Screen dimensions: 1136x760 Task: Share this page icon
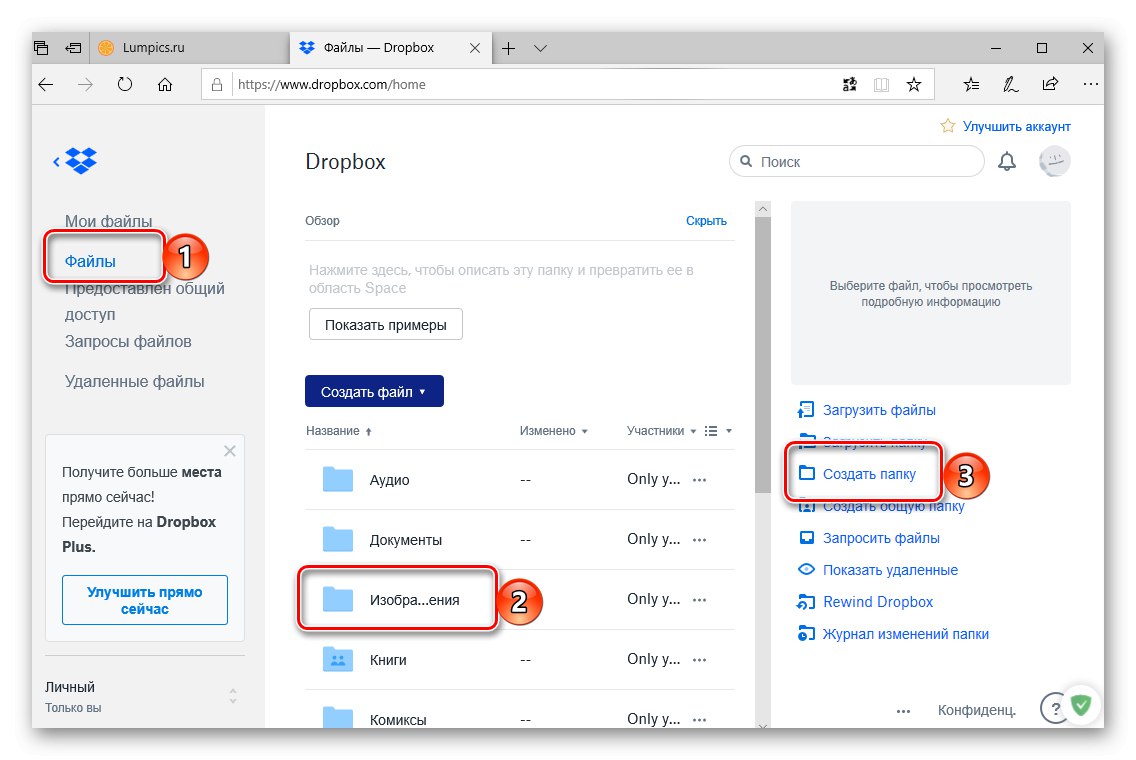pos(1051,84)
